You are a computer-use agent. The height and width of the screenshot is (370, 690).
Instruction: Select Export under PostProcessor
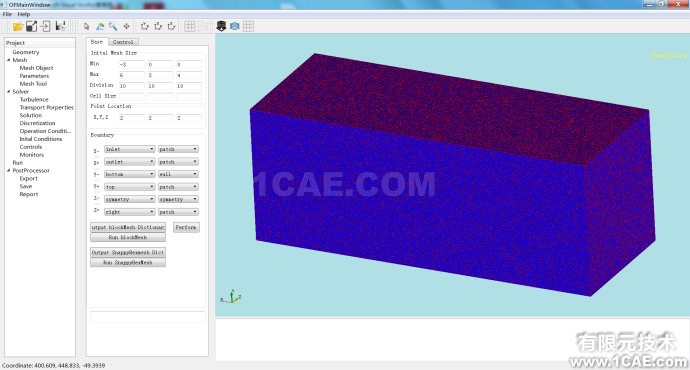pyautogui.click(x=28, y=179)
